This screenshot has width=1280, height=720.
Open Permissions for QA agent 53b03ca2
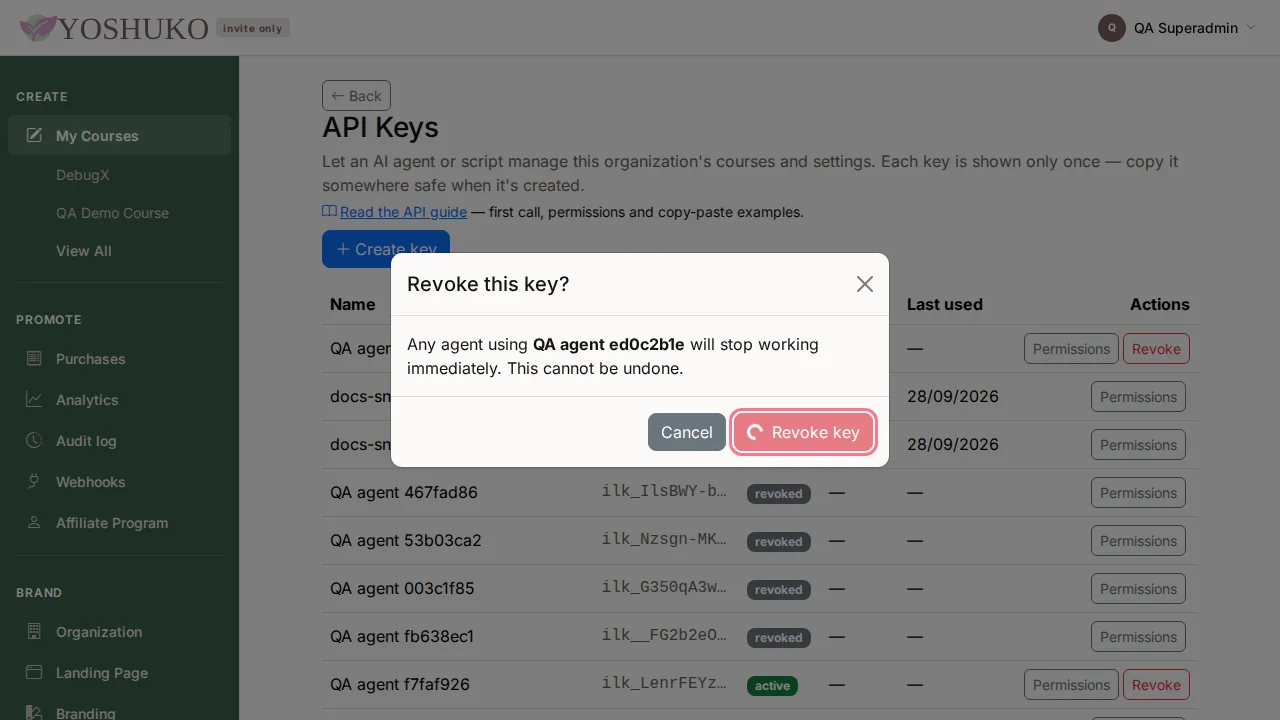1138,541
